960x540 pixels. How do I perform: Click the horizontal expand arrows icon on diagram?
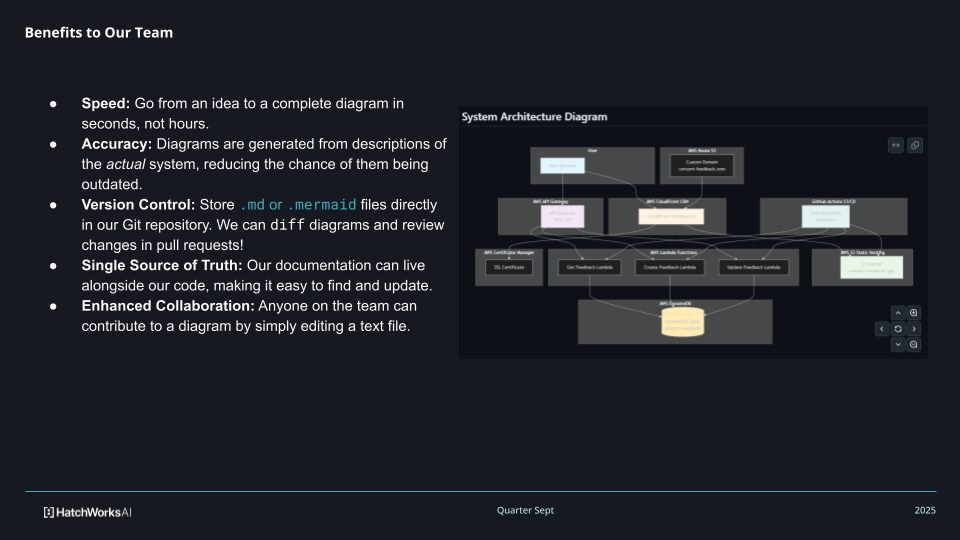pyautogui.click(x=895, y=145)
